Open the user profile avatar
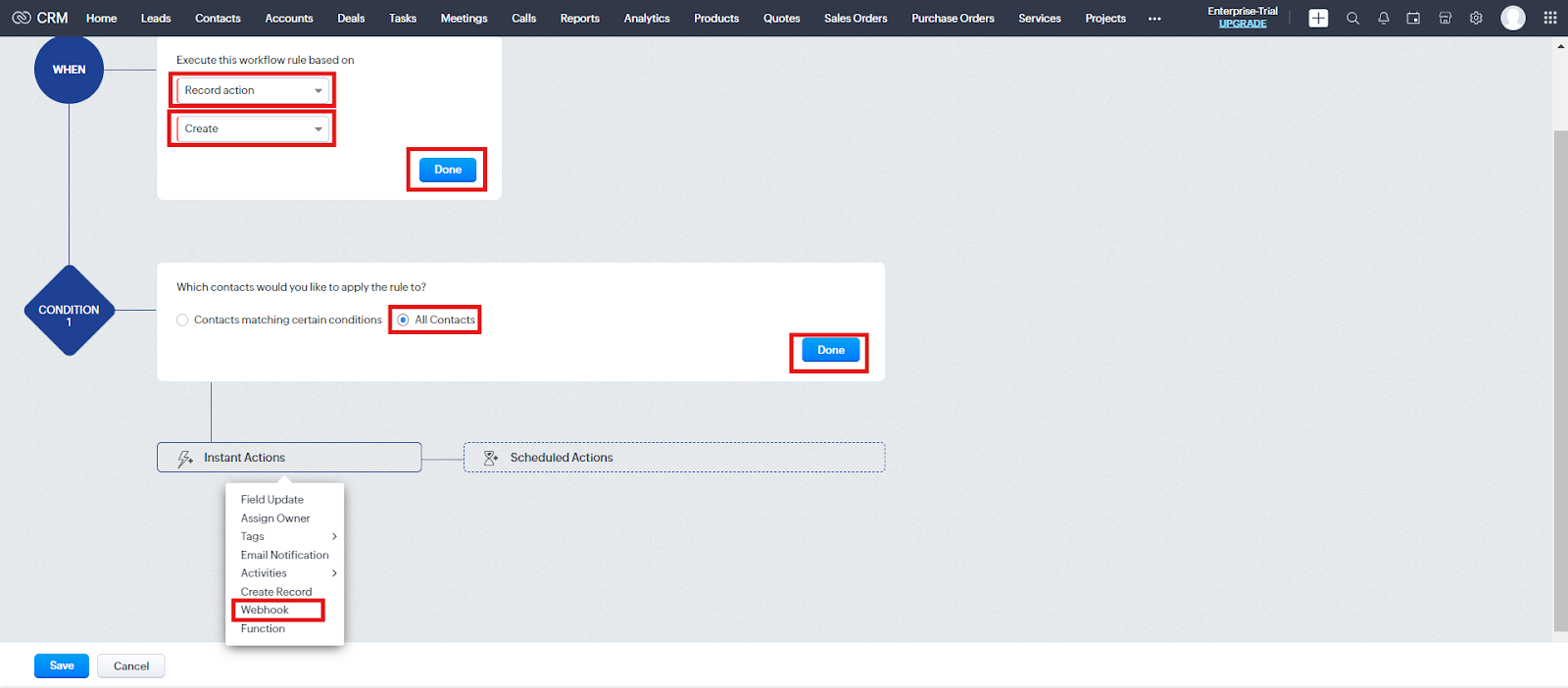This screenshot has height=688, width=1568. (1513, 18)
